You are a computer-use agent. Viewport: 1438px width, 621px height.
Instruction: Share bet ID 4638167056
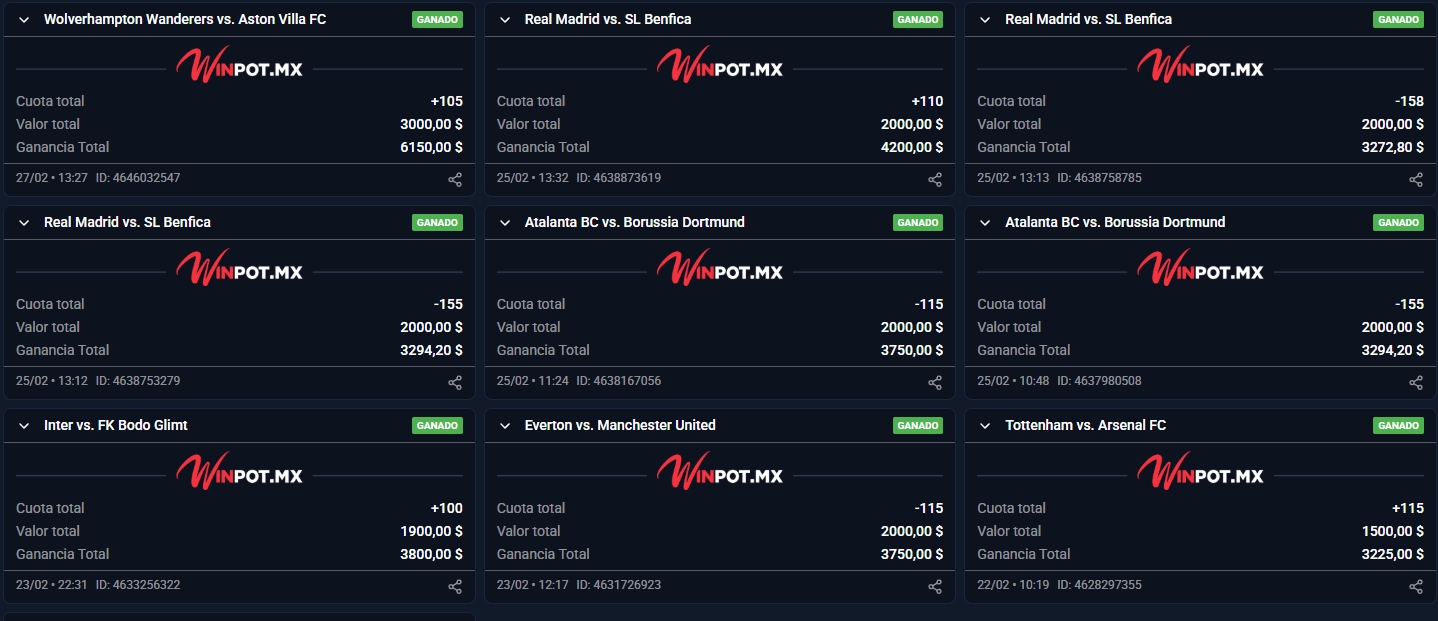935,383
